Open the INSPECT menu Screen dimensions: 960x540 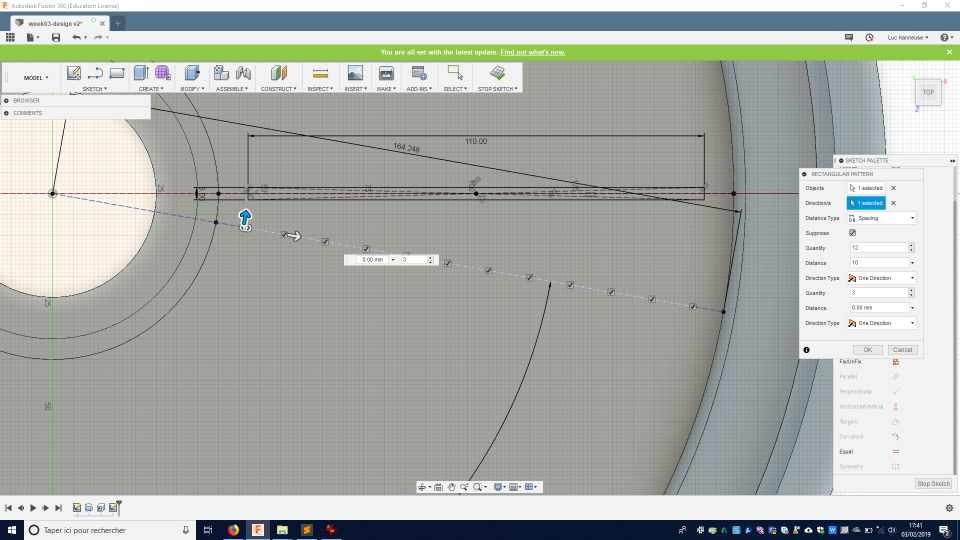320,89
